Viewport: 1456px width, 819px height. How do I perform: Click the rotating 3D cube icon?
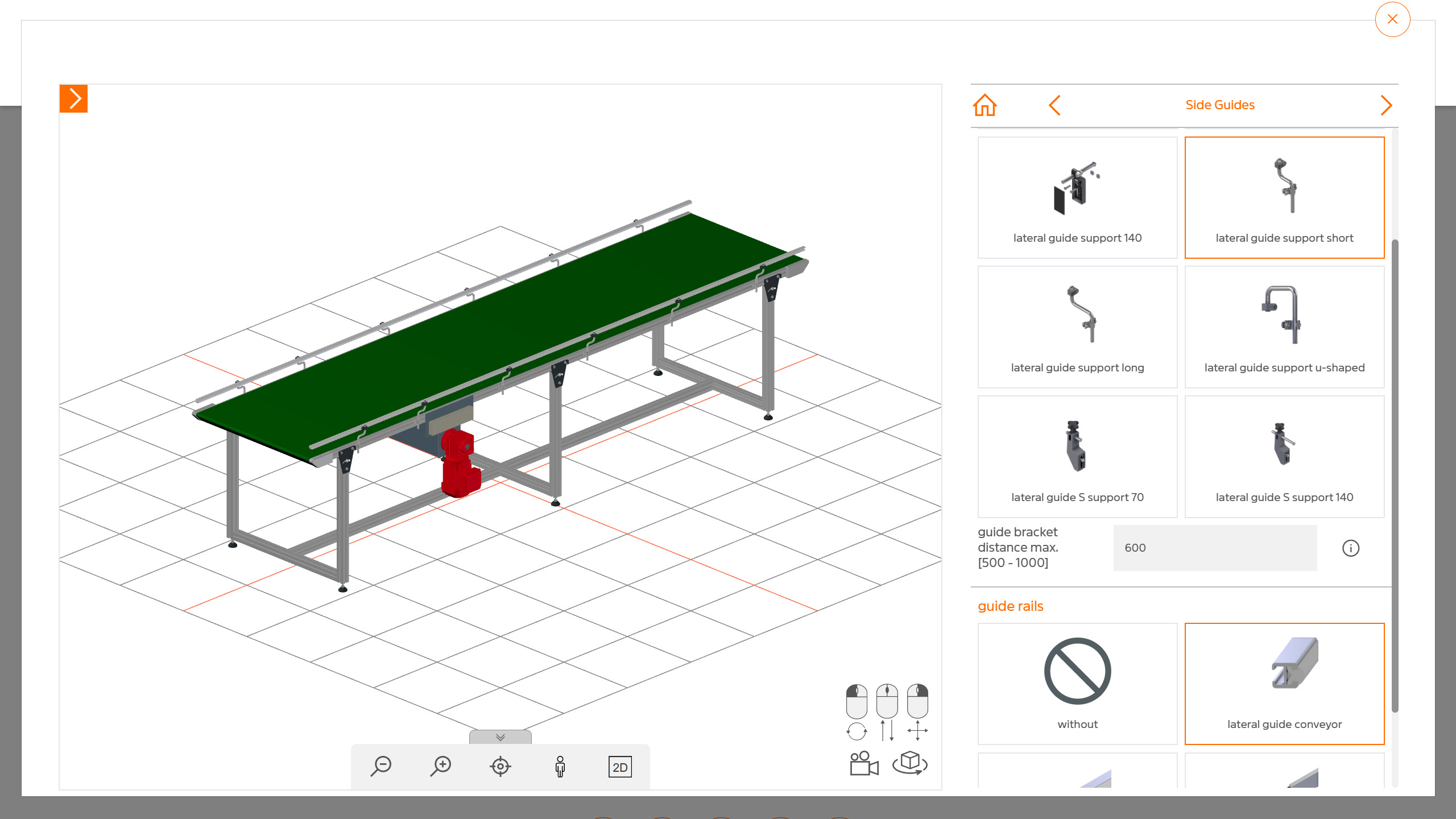909,762
